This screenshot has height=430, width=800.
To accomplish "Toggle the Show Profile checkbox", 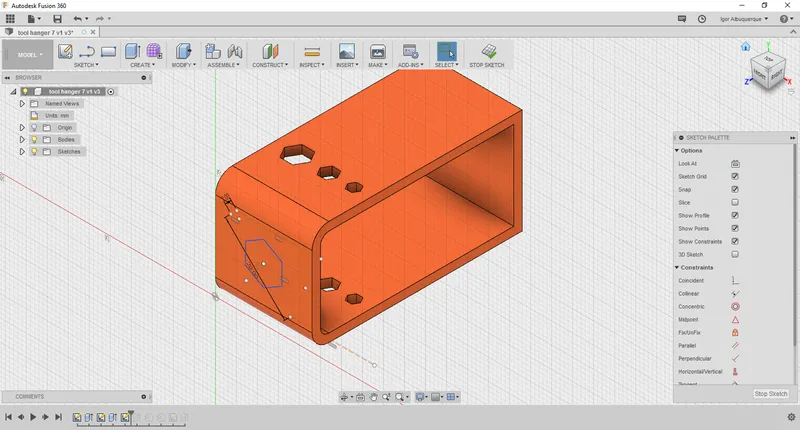I will [x=735, y=215].
